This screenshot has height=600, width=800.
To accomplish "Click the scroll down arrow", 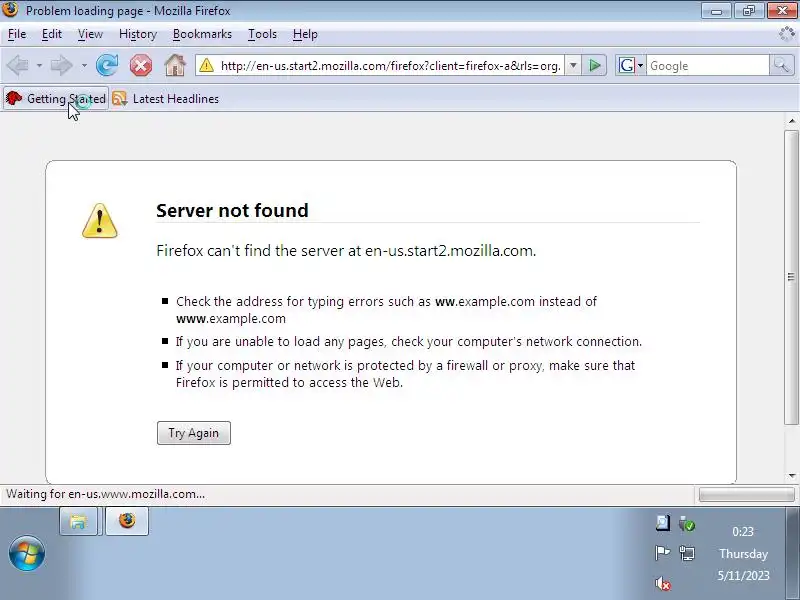I will click(791, 476).
